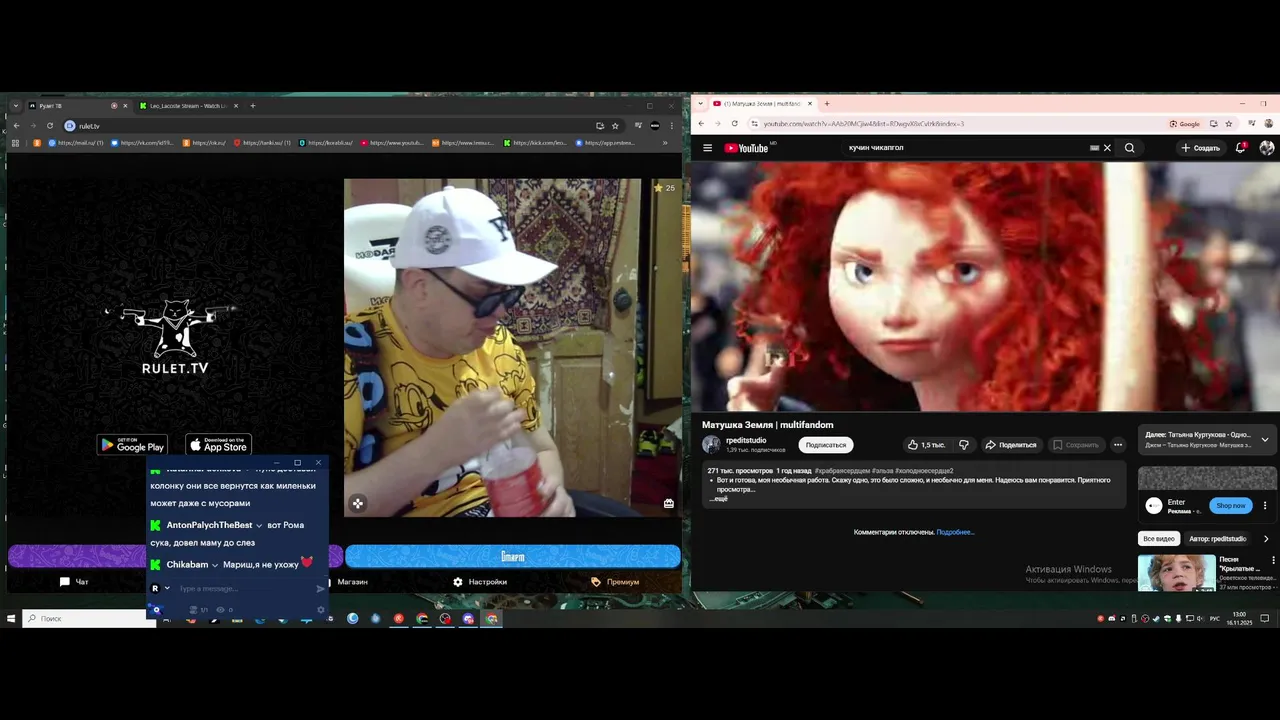Viewport: 1280px width, 720px height.
Task: Open the YouTube account avatar menu
Action: tap(1267, 147)
